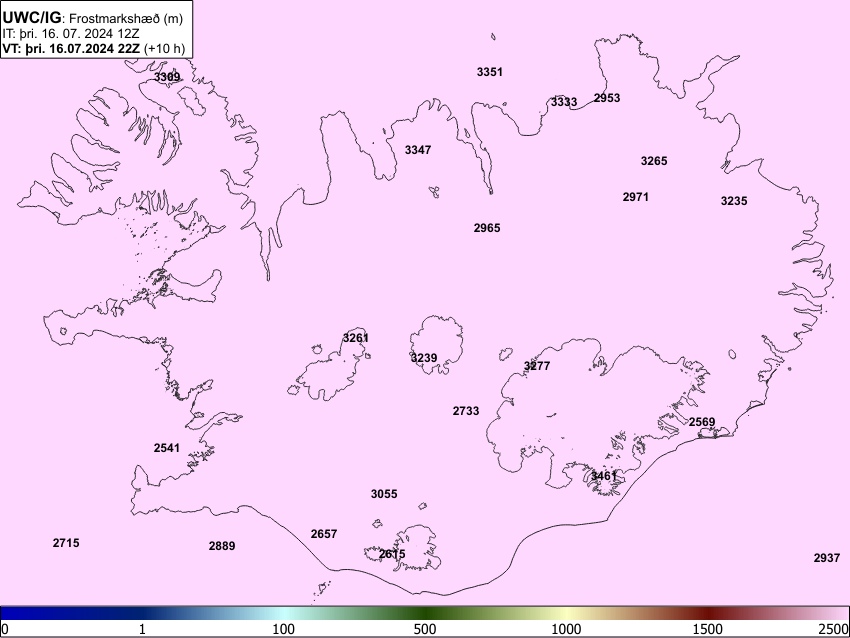Click the 3055 freezing level value
850x638 pixels.
tap(384, 494)
